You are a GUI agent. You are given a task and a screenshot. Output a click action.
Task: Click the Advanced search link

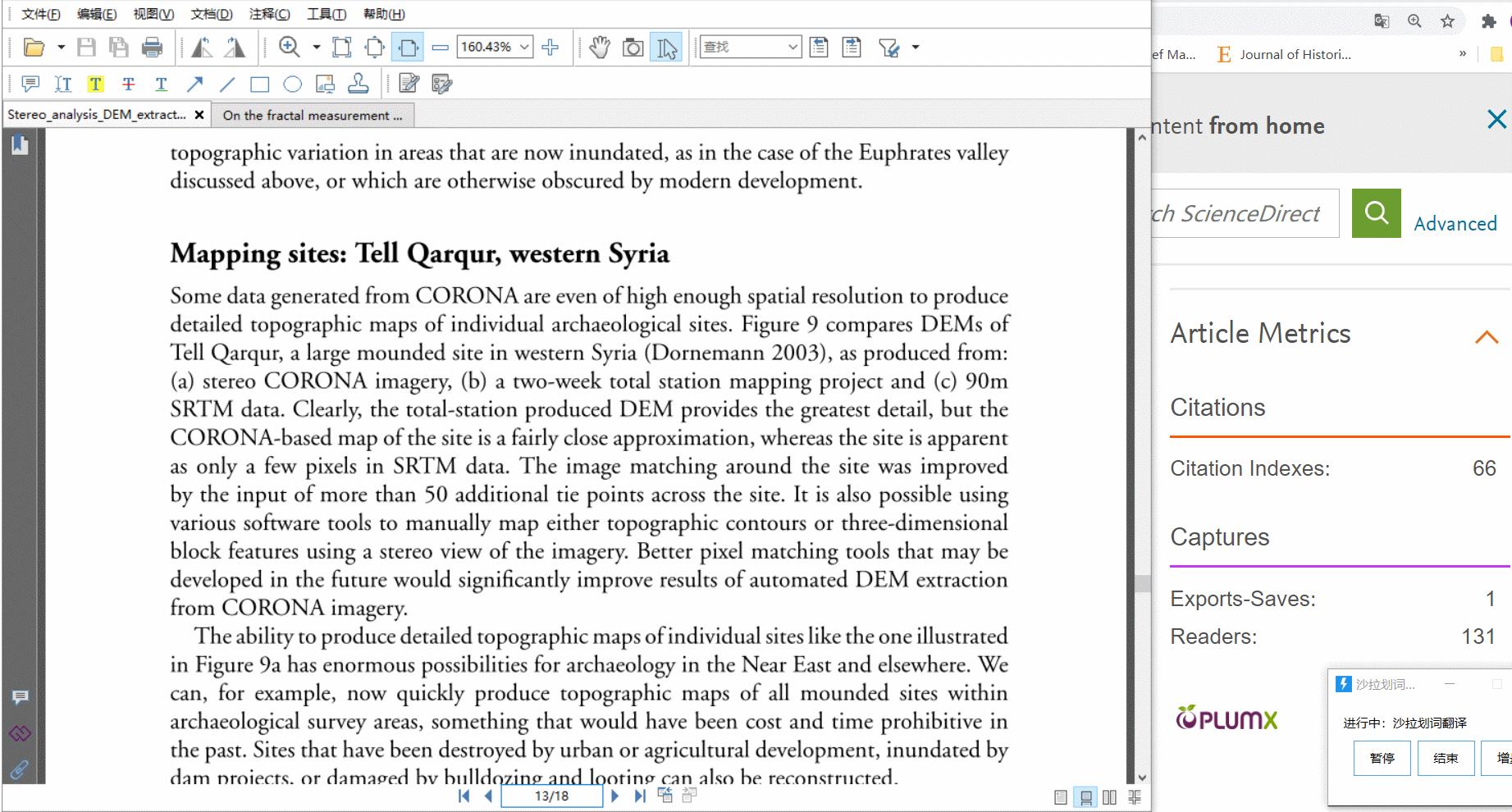tap(1455, 224)
